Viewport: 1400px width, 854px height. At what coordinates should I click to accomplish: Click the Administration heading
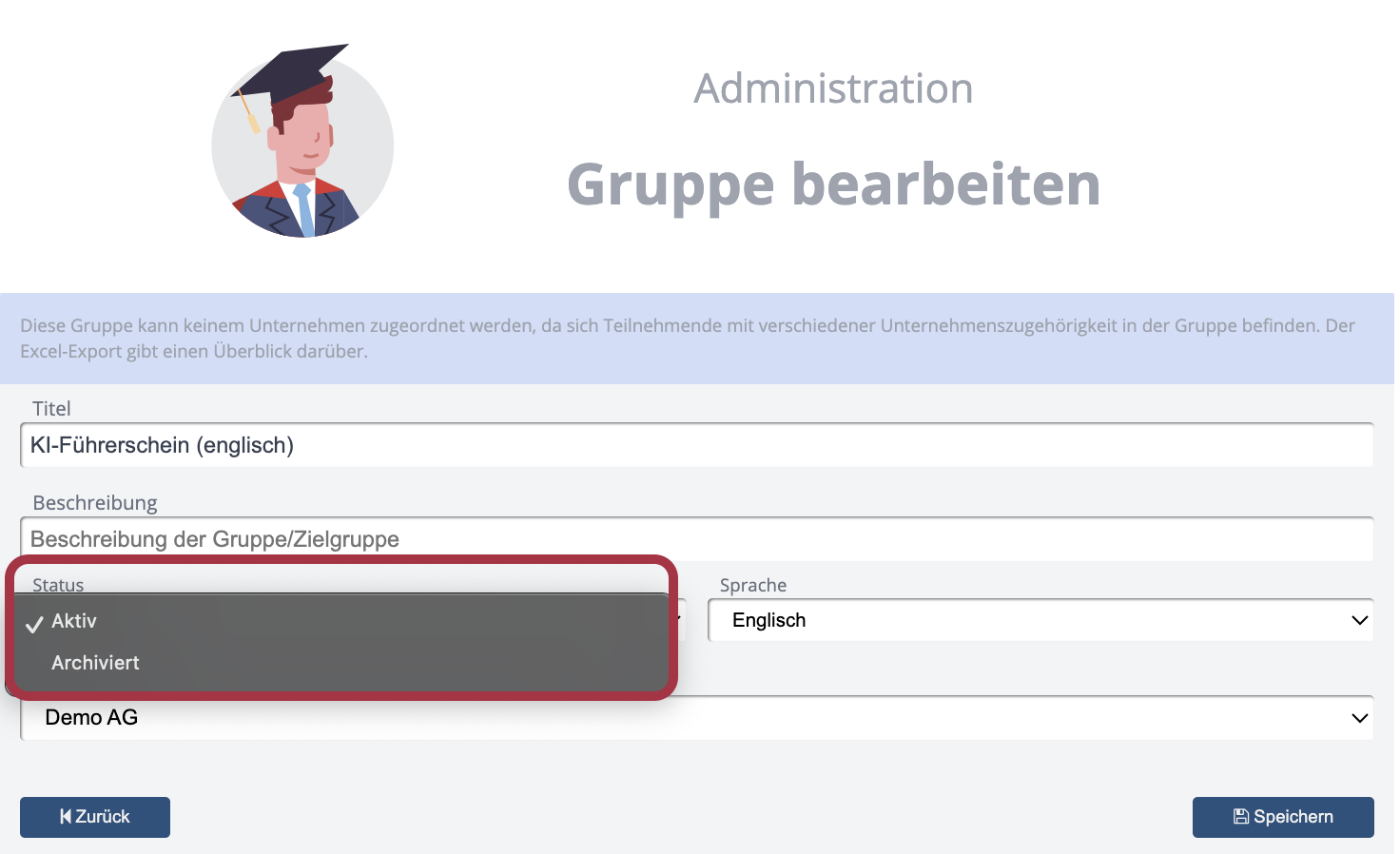pyautogui.click(x=833, y=89)
